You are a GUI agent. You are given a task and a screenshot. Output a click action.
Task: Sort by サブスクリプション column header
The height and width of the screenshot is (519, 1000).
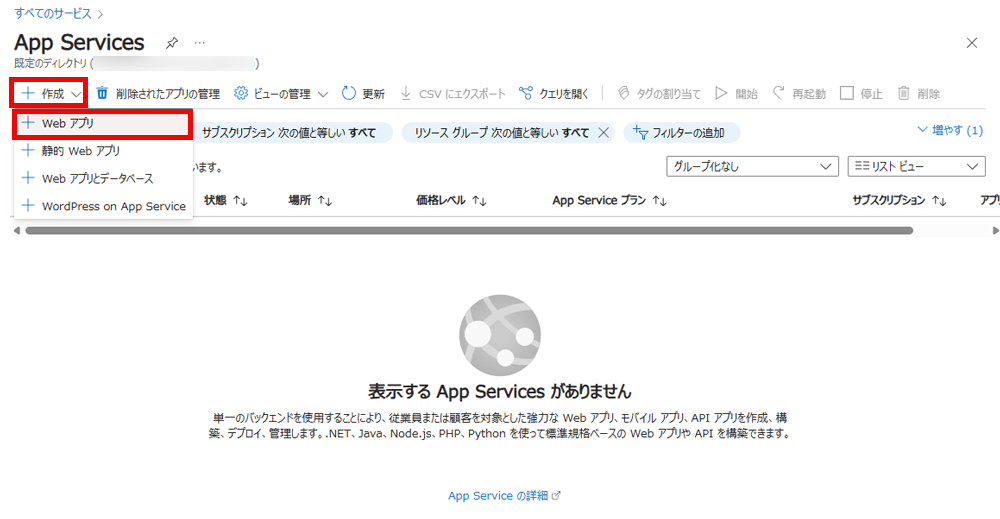pyautogui.click(x=899, y=200)
